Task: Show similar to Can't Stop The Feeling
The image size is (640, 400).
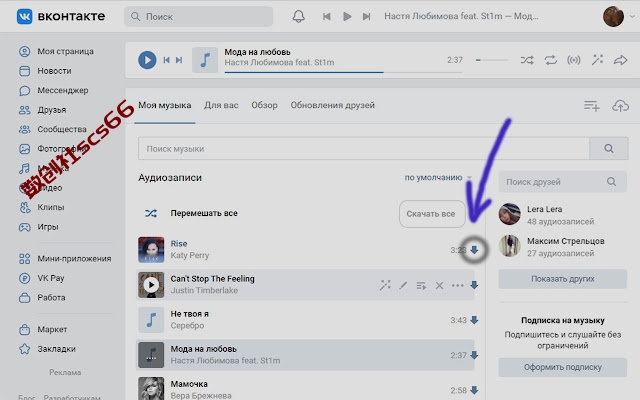Action: point(384,285)
